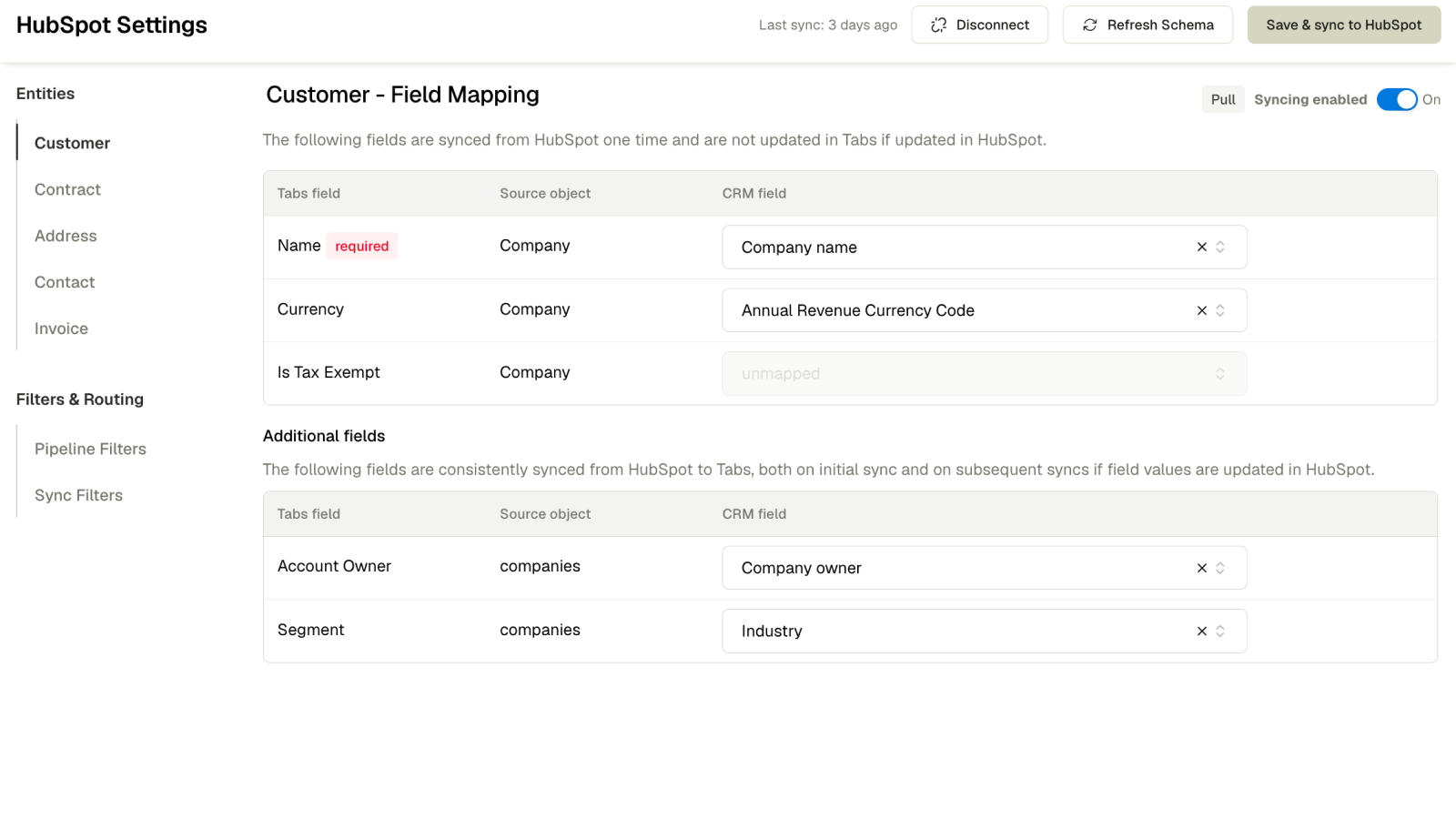Click Save & sync to HubSpot
This screenshot has height=819, width=1456.
click(1343, 25)
